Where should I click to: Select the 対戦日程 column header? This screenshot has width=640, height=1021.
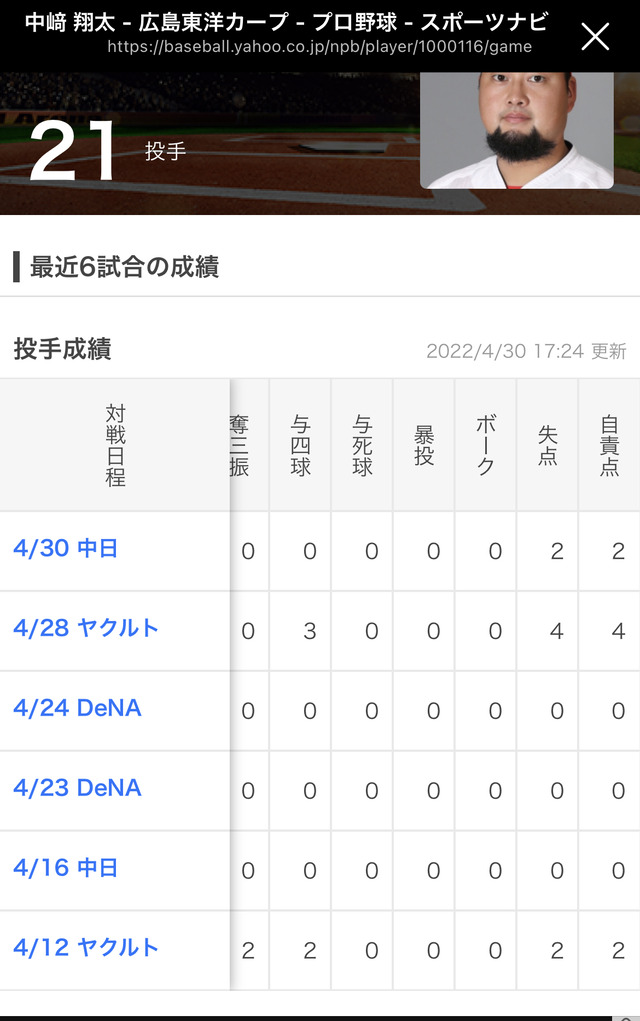115,445
